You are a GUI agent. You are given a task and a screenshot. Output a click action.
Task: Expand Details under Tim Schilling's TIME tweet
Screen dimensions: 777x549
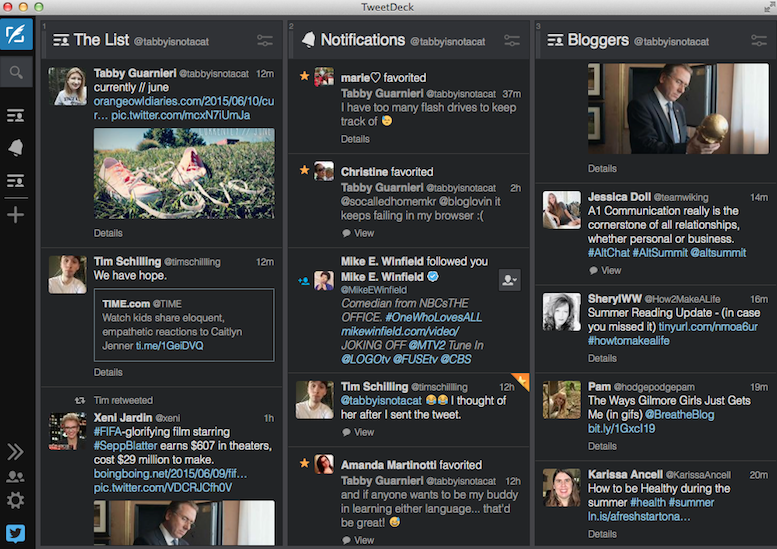click(x=108, y=373)
